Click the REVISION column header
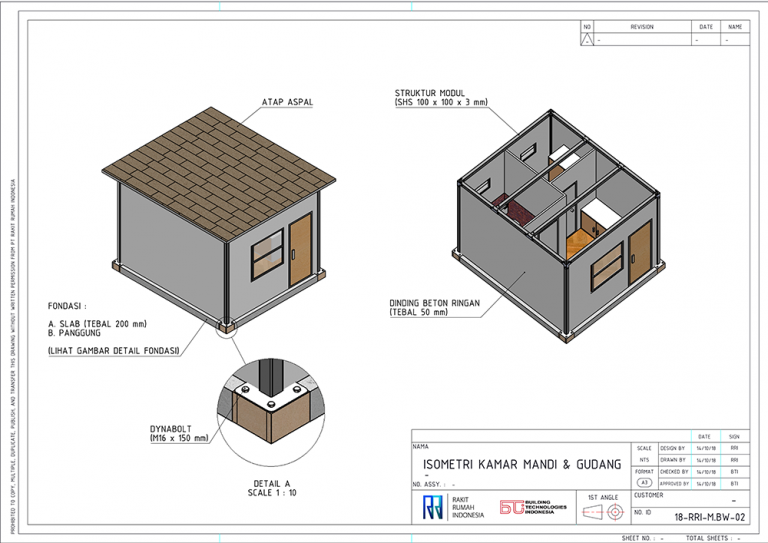Image resolution: width=768 pixels, height=543 pixels. pyautogui.click(x=641, y=27)
